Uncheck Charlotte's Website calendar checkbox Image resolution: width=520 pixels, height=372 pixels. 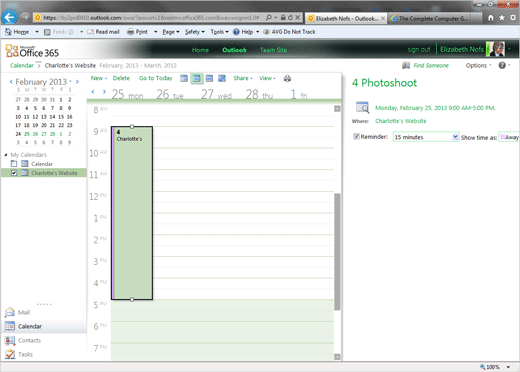coord(14,173)
